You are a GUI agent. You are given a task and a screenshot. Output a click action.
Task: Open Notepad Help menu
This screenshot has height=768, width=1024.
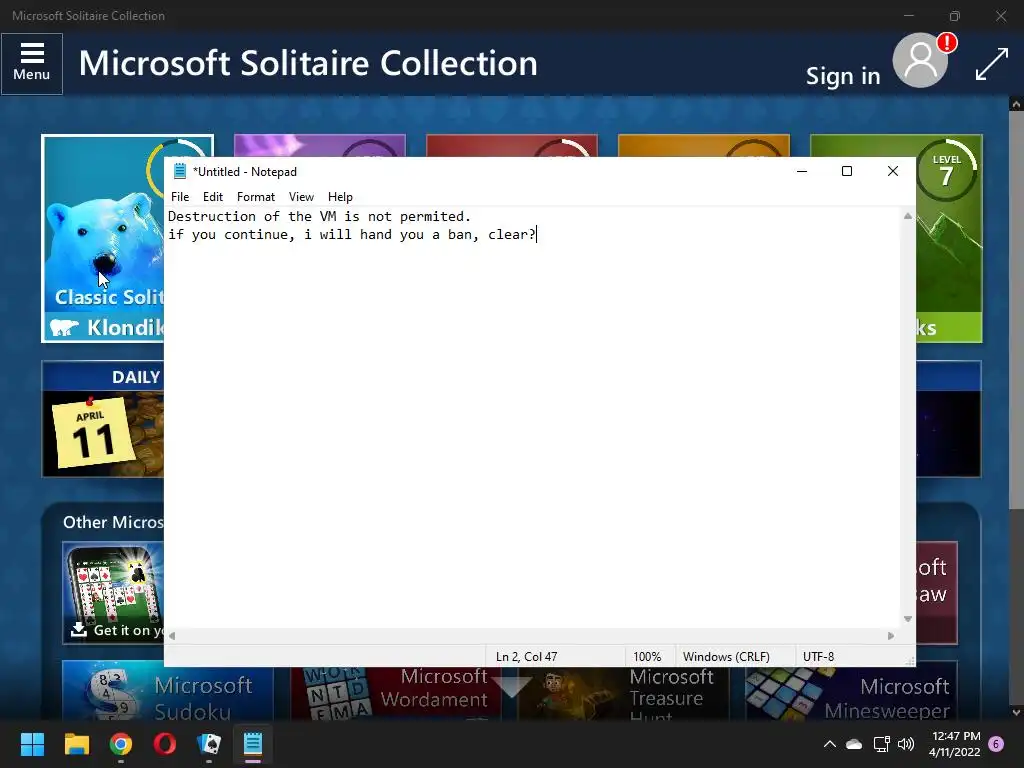[340, 197]
